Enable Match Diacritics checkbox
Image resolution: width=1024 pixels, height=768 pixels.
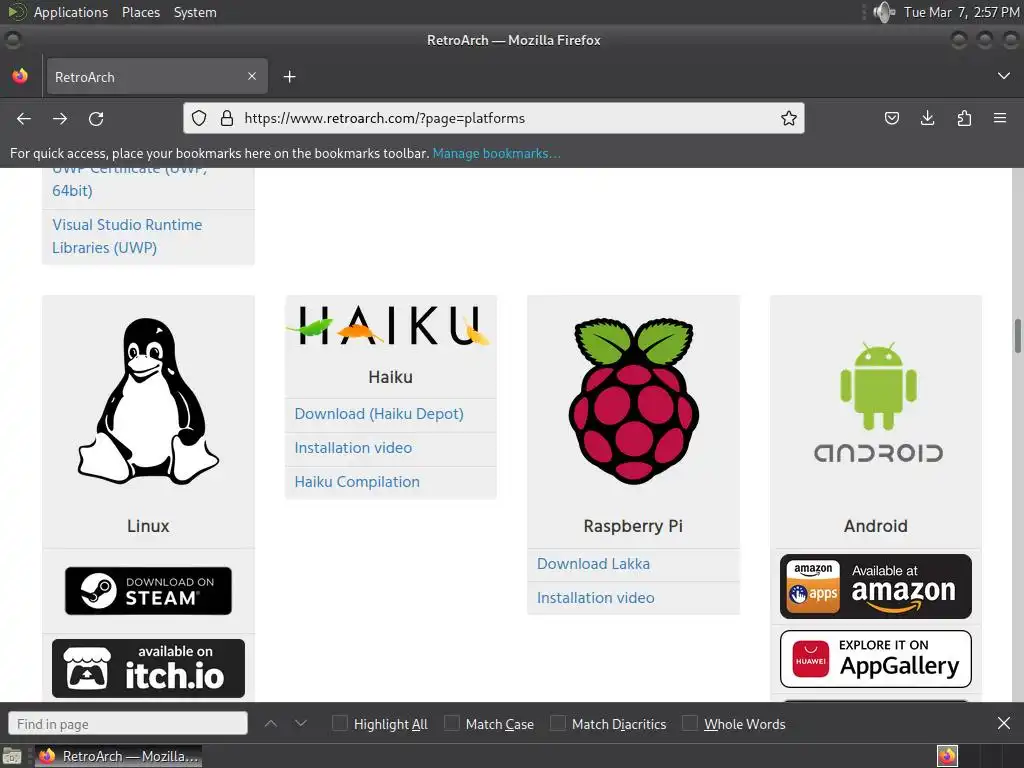pyautogui.click(x=558, y=723)
